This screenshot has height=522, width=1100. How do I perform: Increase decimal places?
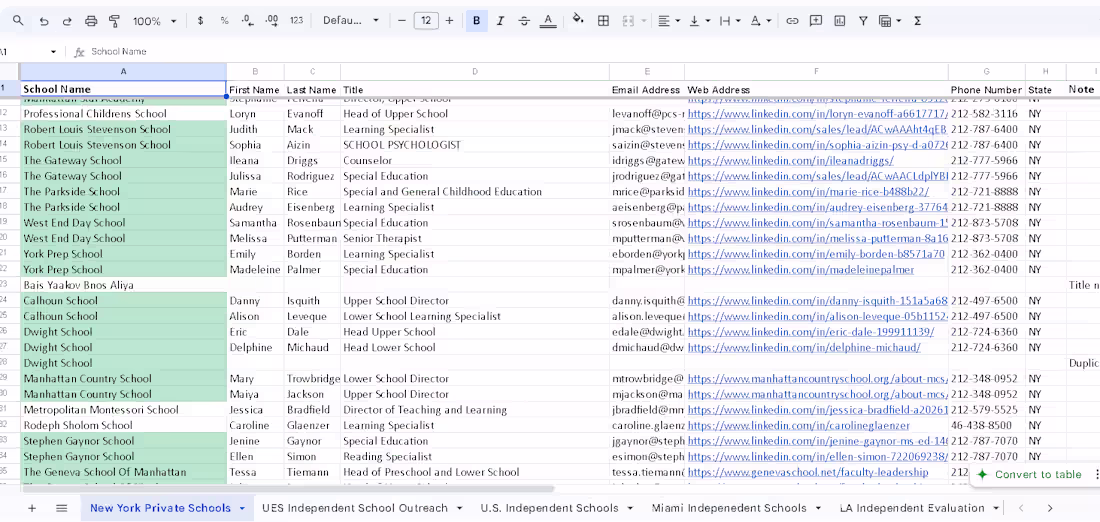pos(271,21)
